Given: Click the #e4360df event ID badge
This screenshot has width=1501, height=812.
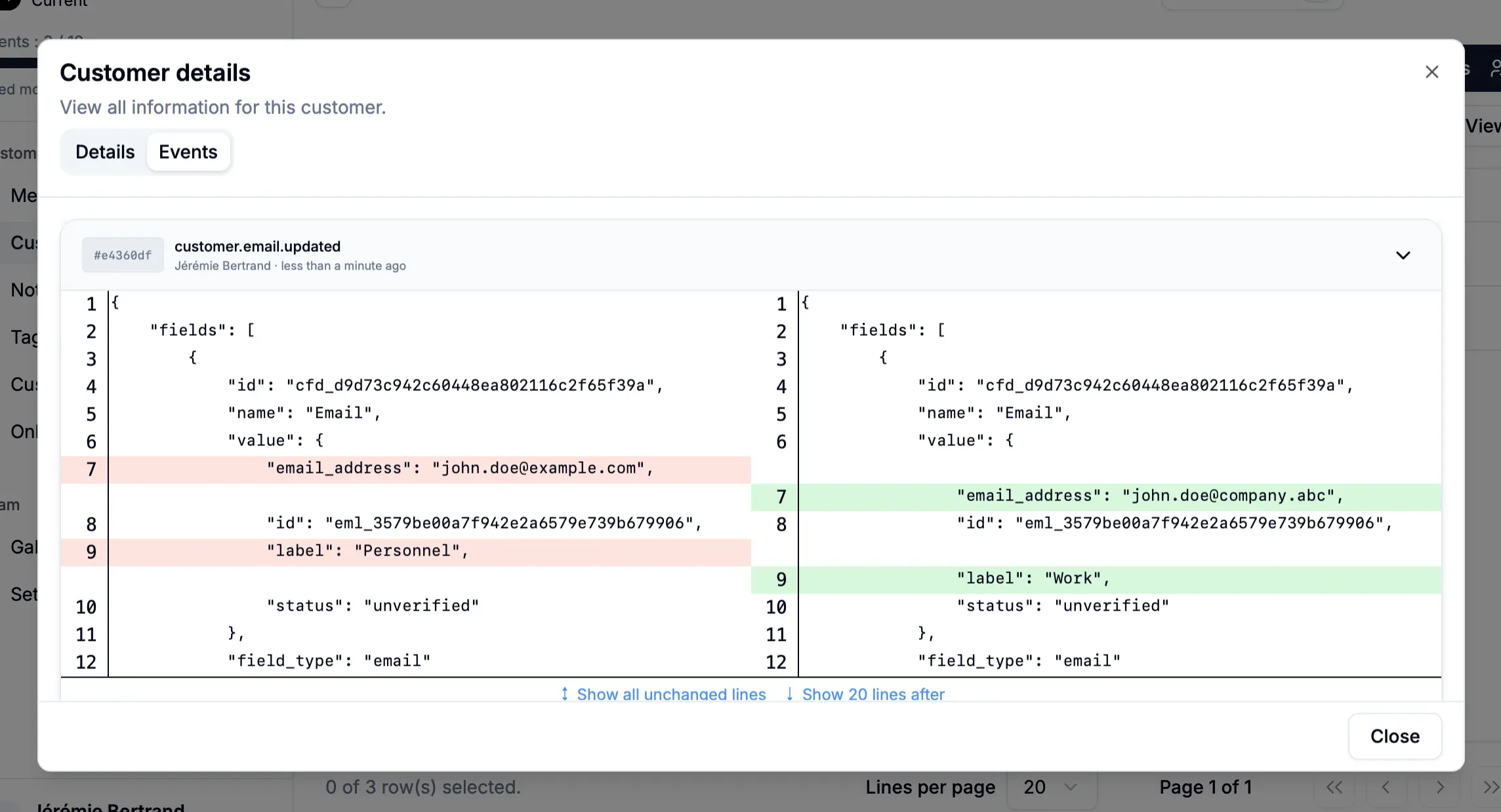Looking at the screenshot, I should (x=123, y=255).
